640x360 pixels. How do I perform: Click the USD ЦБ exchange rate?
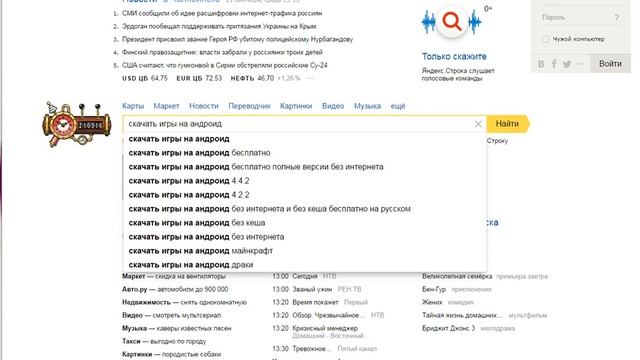[x=145, y=78]
